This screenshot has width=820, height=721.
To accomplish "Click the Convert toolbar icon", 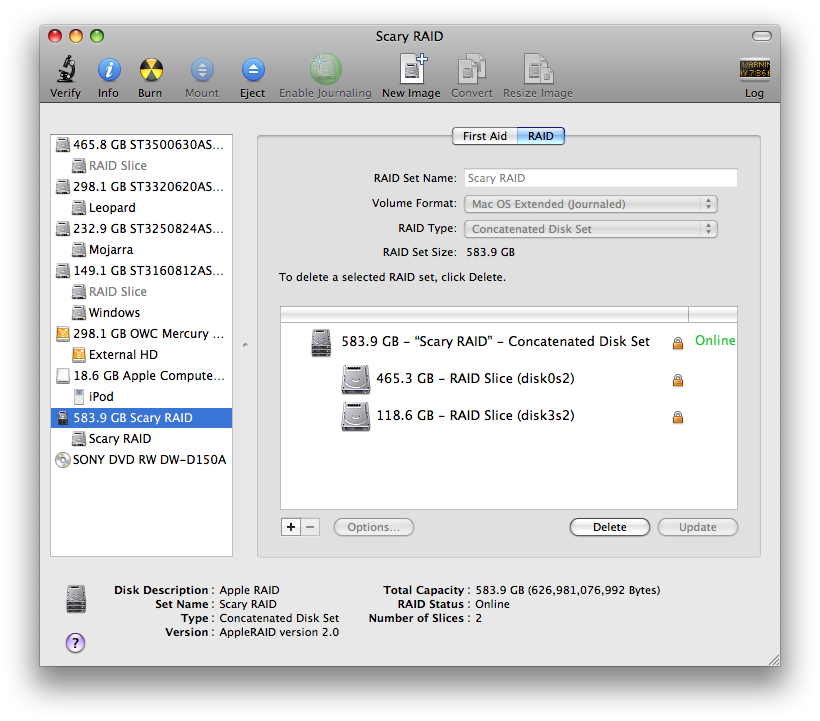I will click(x=472, y=68).
